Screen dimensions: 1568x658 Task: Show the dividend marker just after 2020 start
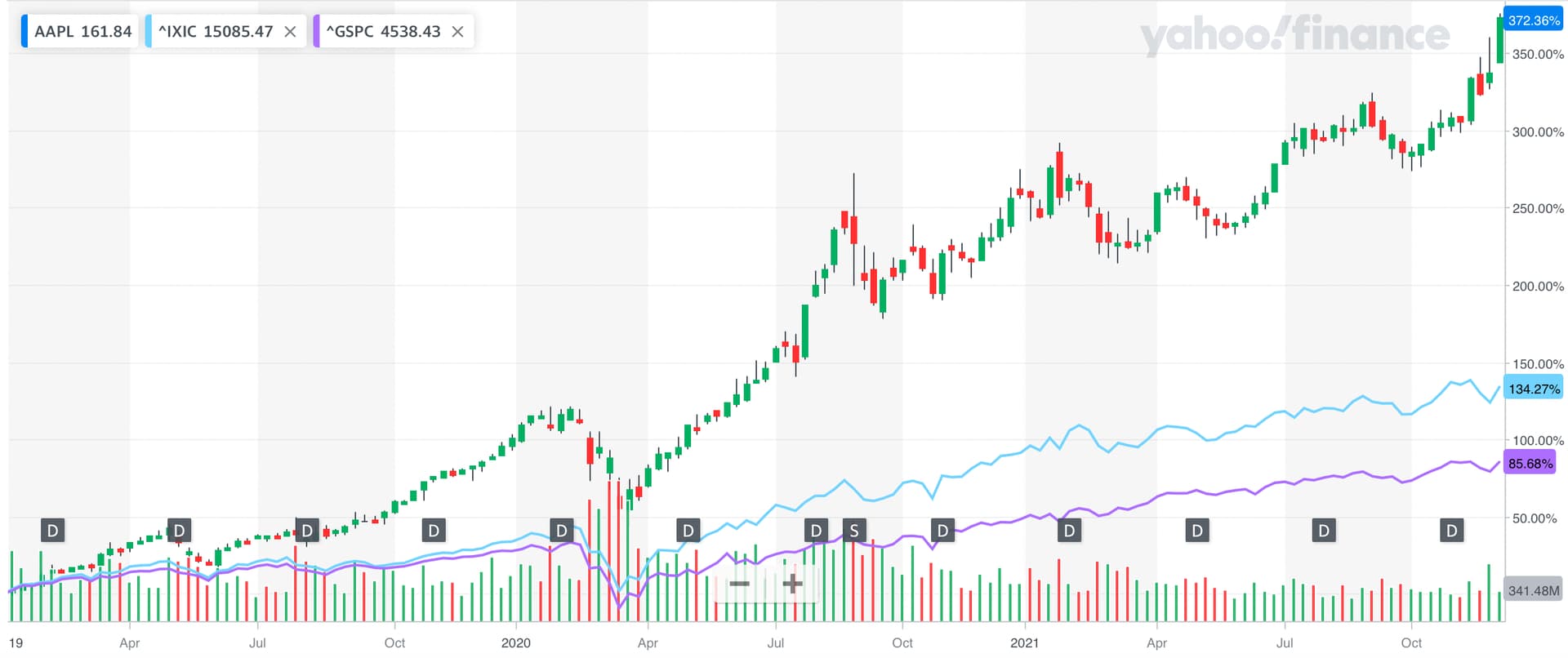point(561,531)
